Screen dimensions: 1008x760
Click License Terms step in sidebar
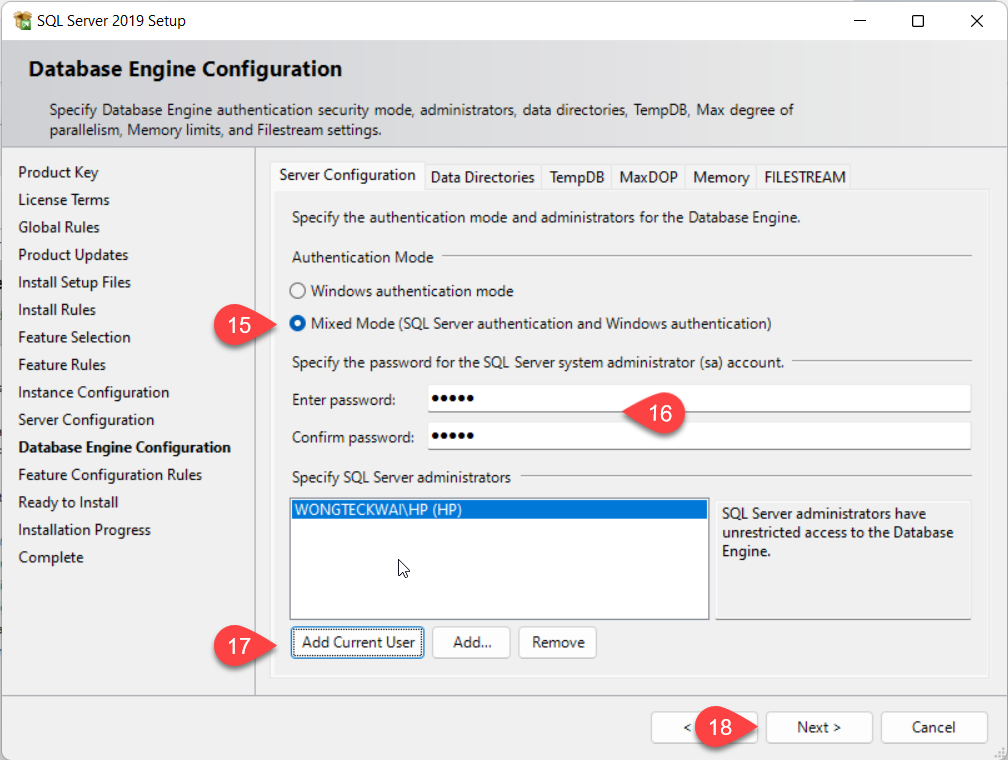click(x=64, y=200)
